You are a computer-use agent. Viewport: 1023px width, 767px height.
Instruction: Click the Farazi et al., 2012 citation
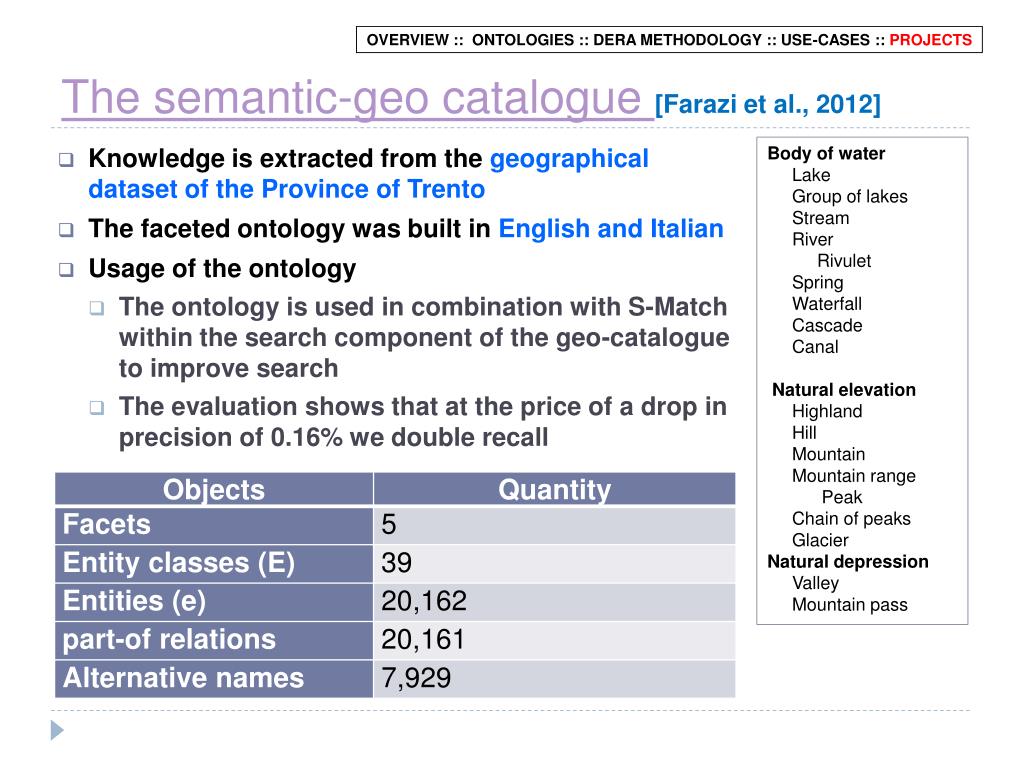[x=768, y=104]
